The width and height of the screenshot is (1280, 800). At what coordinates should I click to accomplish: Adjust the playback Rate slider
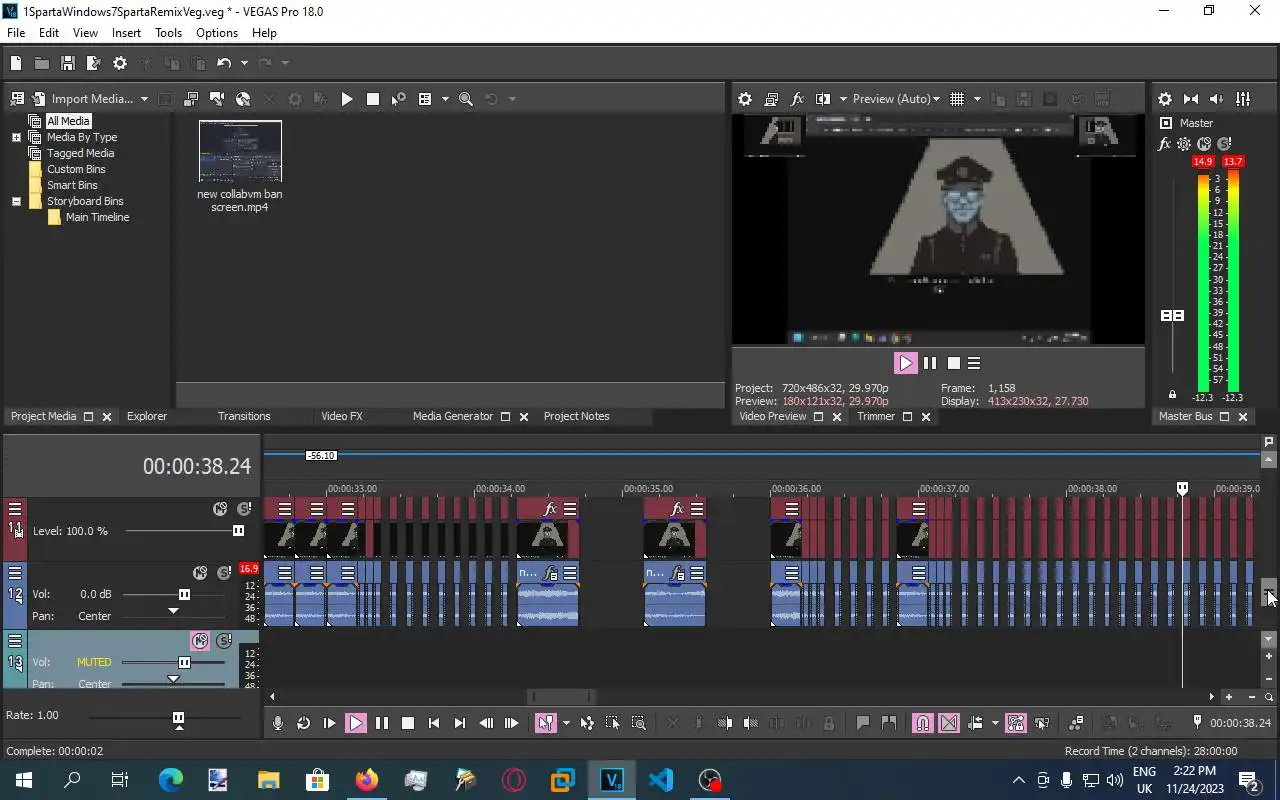point(178,718)
